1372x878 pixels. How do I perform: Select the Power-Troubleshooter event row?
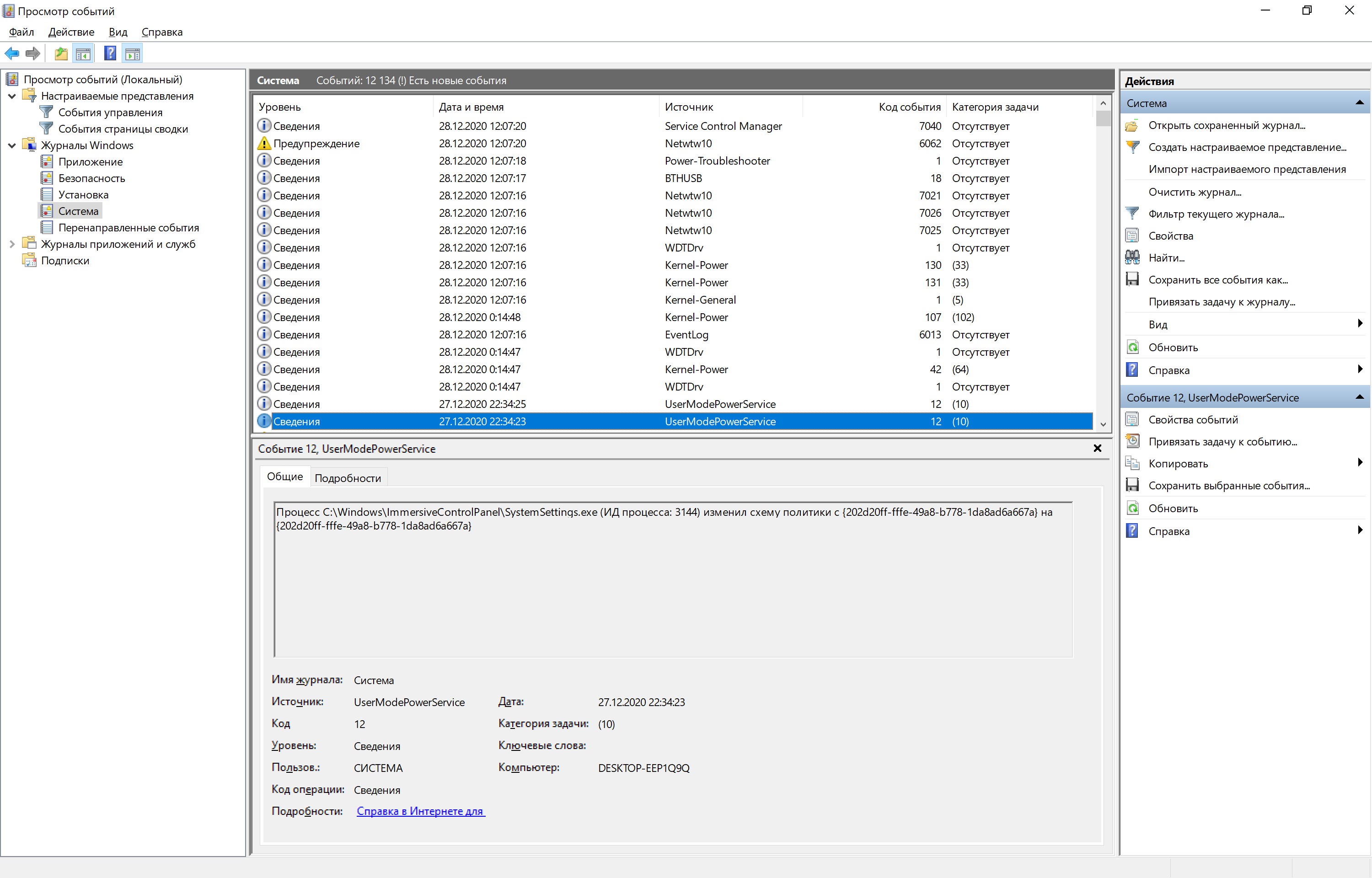pyautogui.click(x=673, y=161)
